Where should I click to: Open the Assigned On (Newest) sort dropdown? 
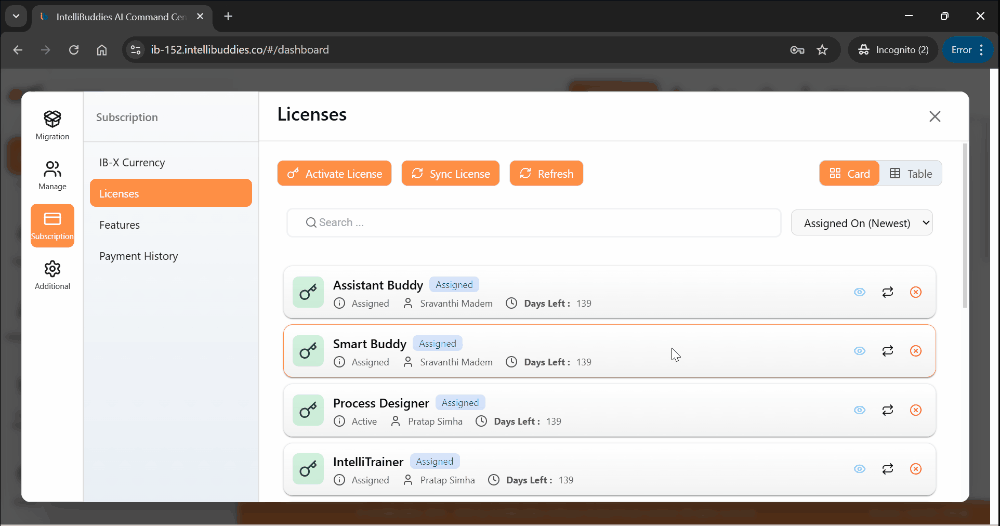tap(862, 223)
